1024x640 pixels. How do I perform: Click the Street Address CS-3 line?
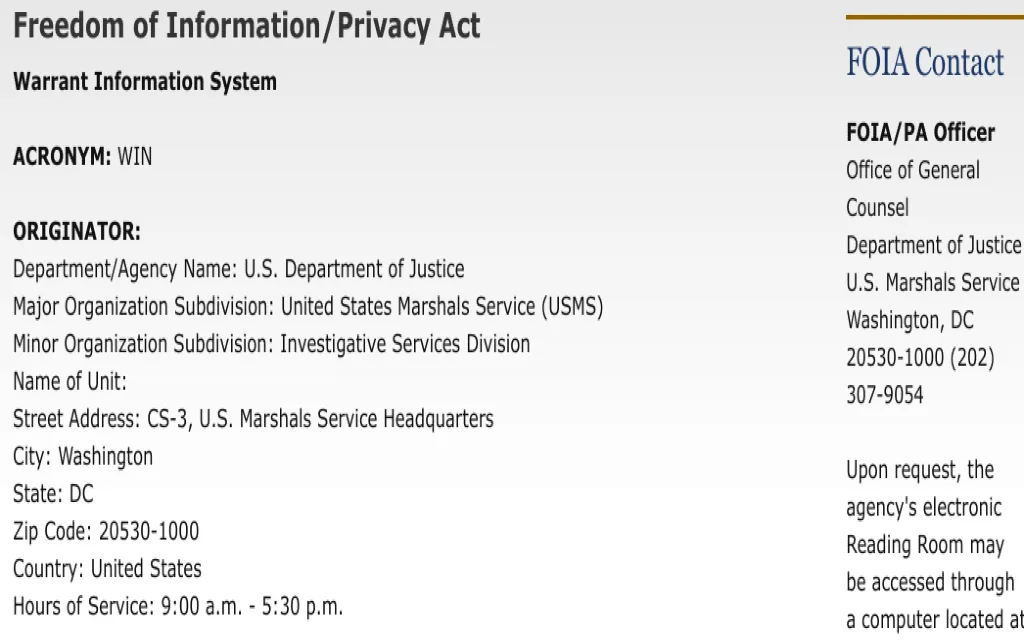tap(253, 419)
